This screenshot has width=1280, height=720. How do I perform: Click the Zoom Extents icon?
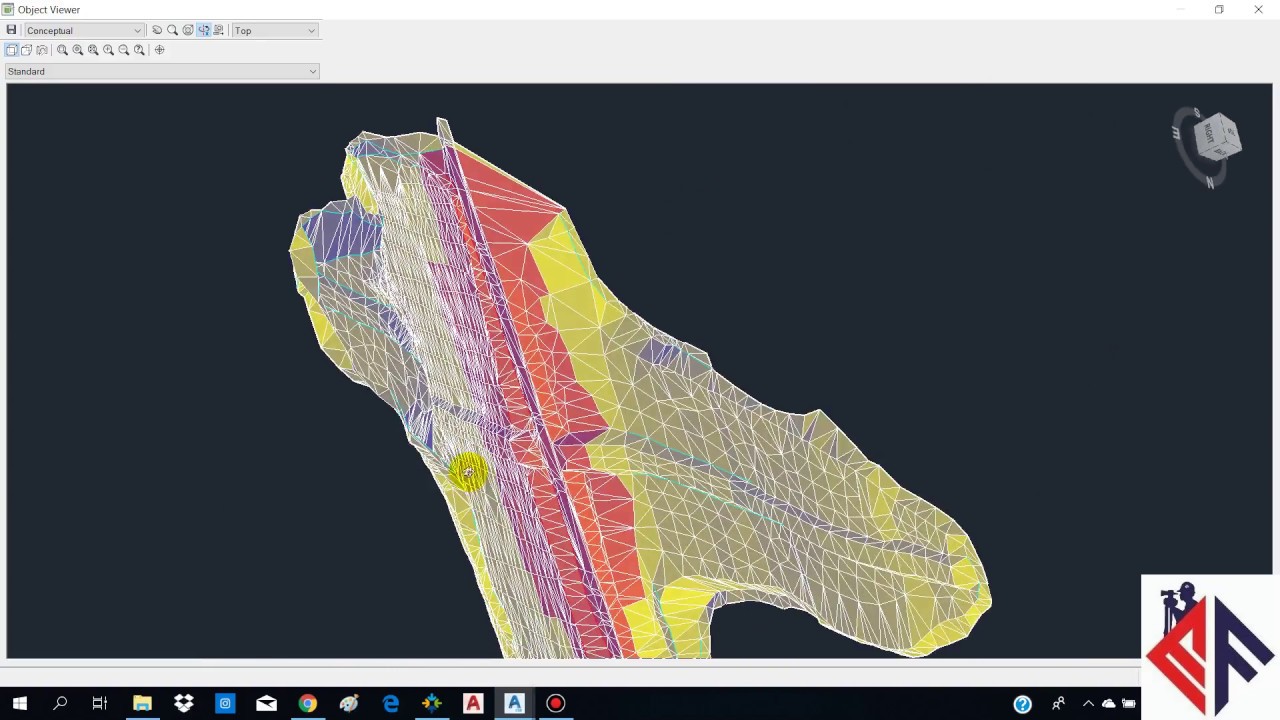point(93,50)
